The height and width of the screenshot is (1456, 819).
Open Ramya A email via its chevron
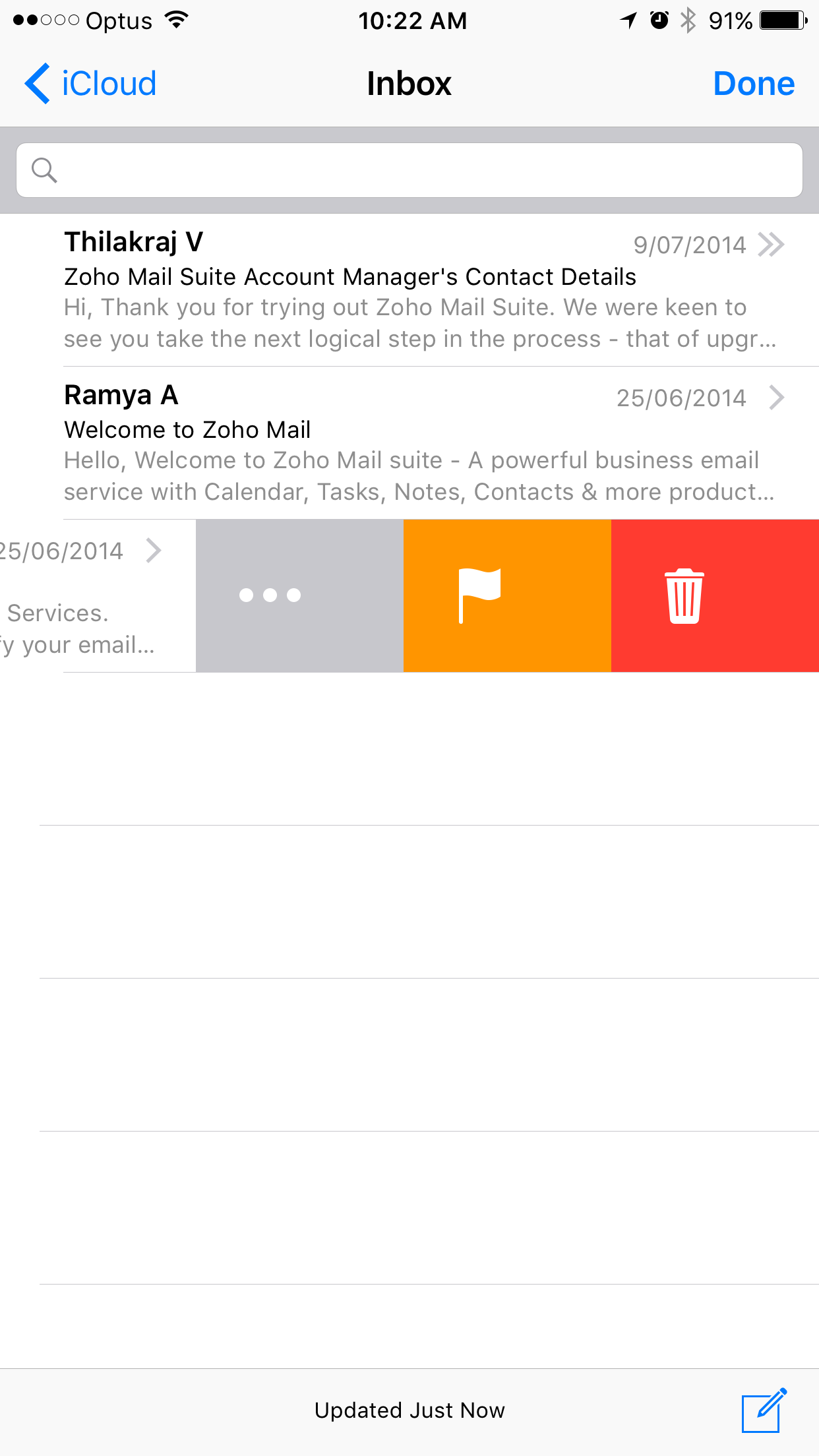pos(777,398)
